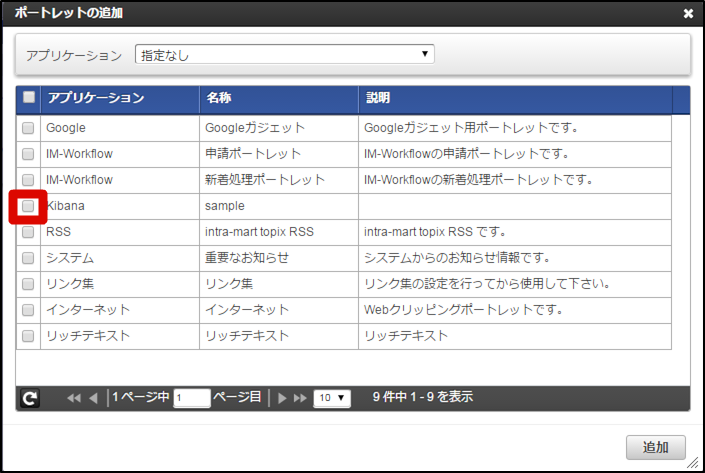Click the sample name cell
The image size is (705, 473).
coord(279,206)
